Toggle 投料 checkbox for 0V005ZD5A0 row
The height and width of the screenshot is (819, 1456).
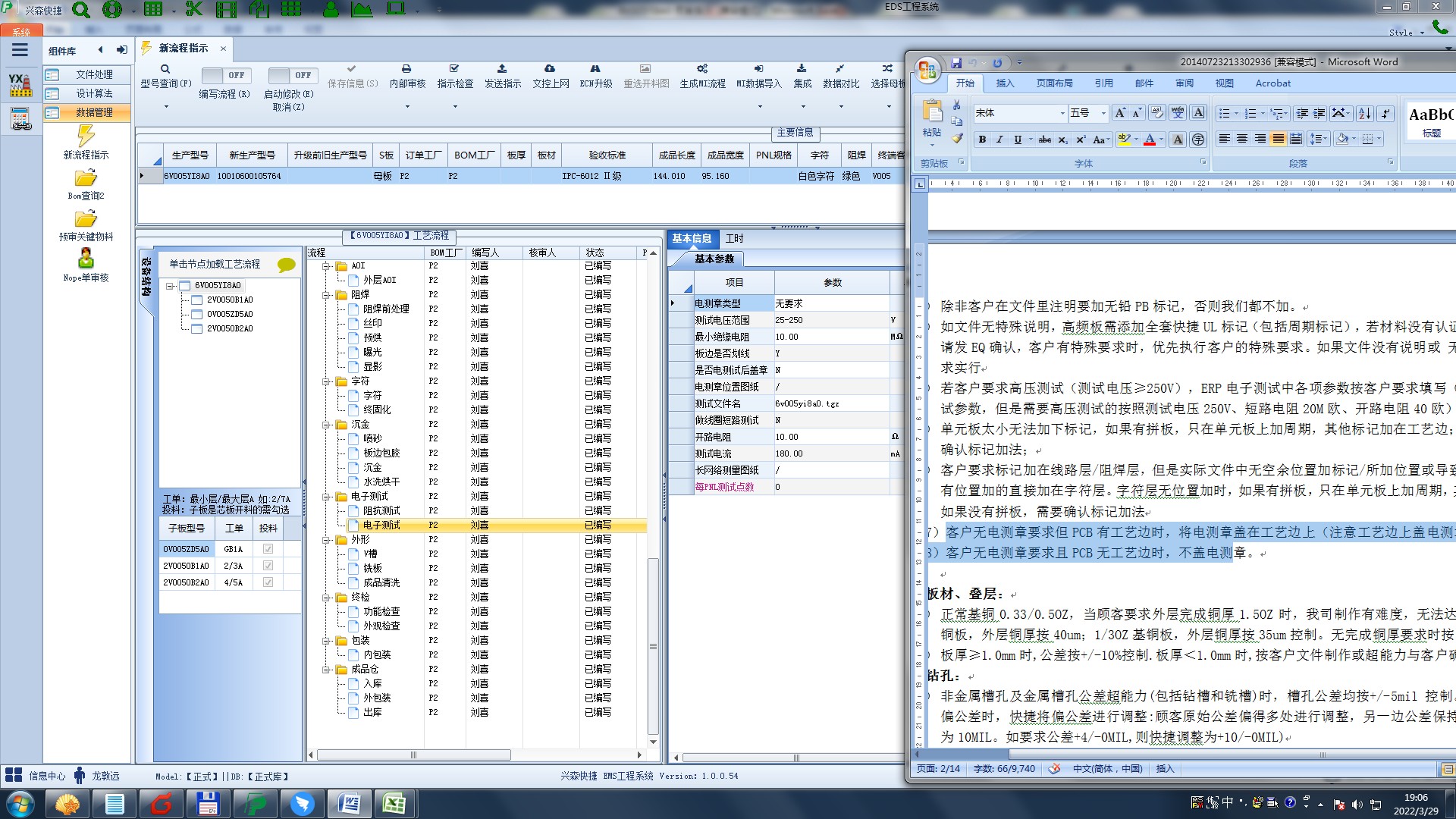click(268, 549)
